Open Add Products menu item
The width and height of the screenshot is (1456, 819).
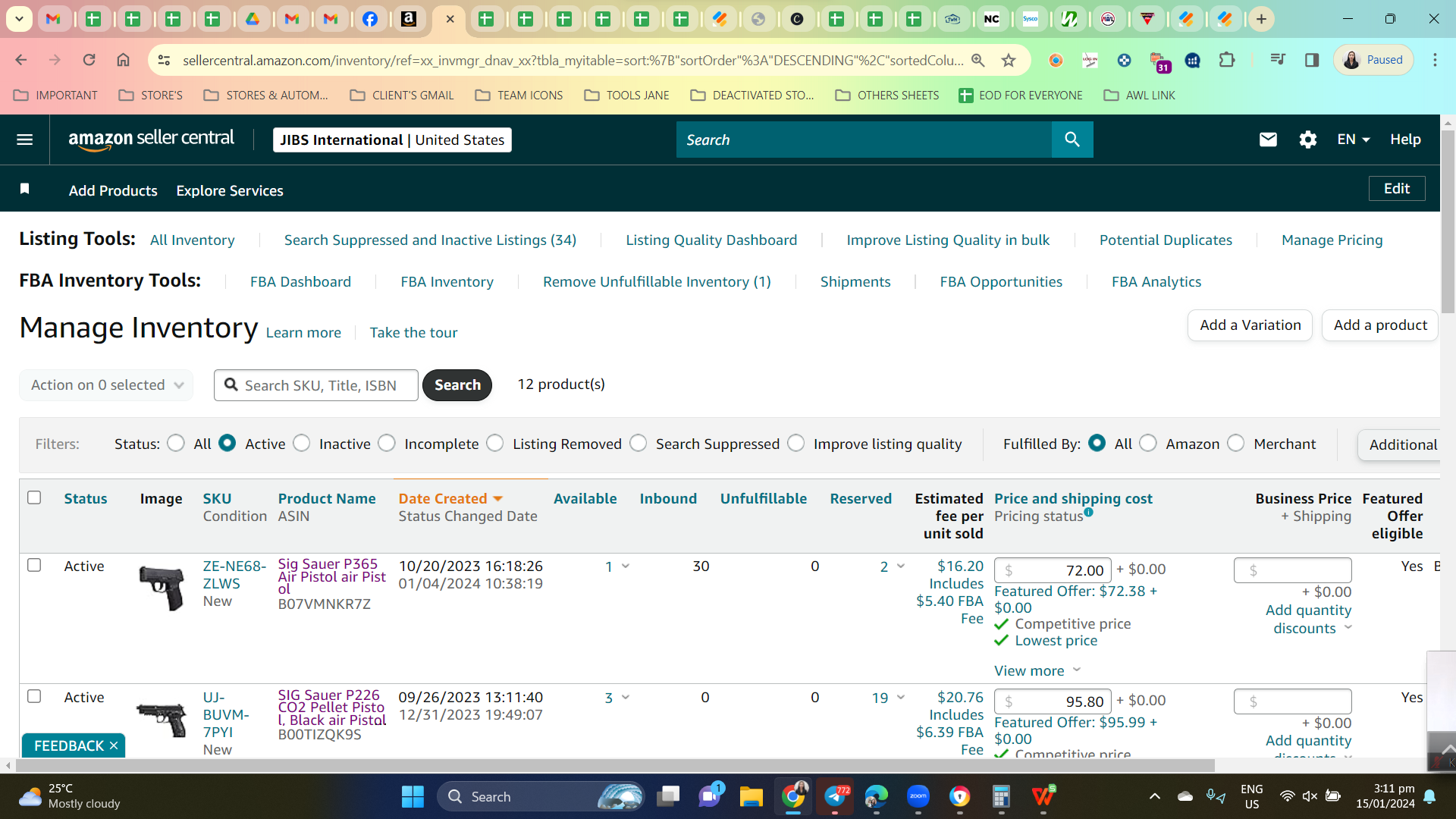[113, 190]
